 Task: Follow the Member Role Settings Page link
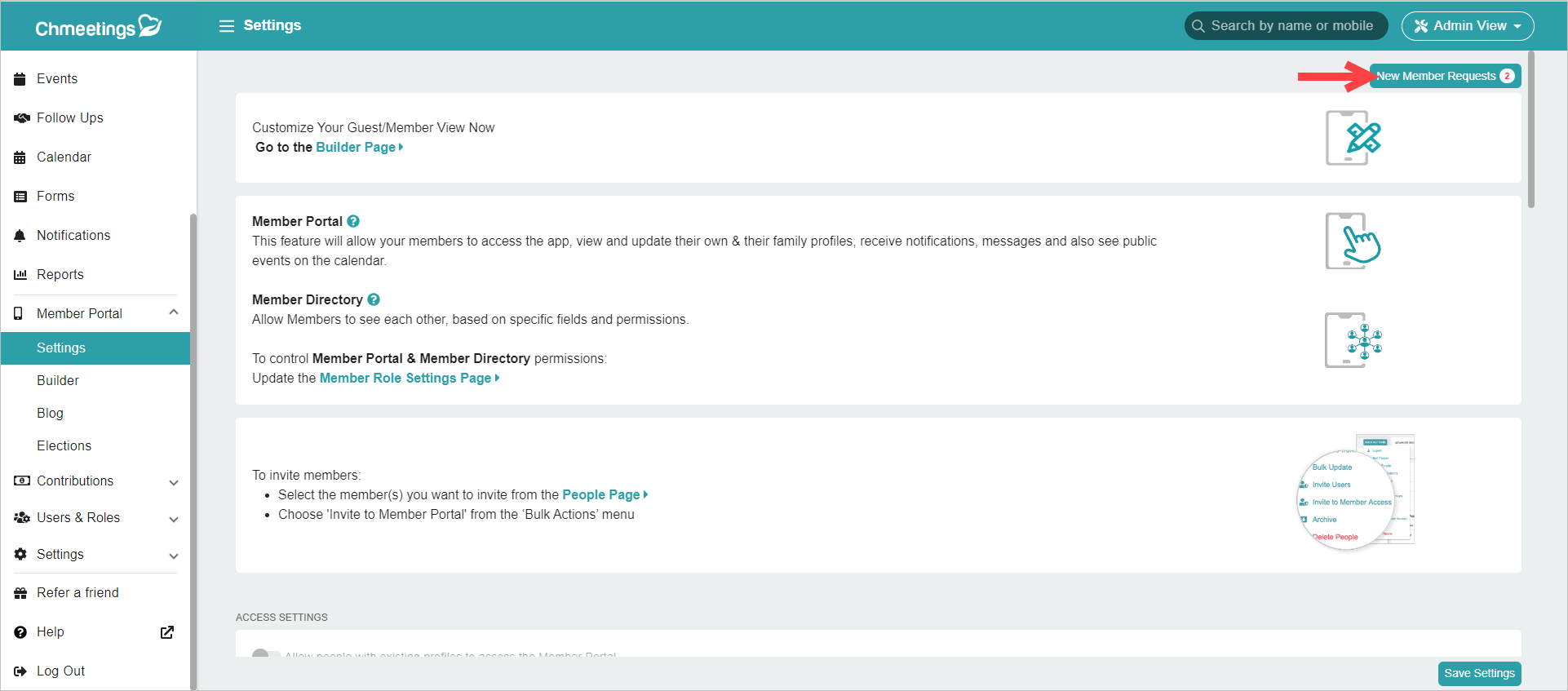410,379
